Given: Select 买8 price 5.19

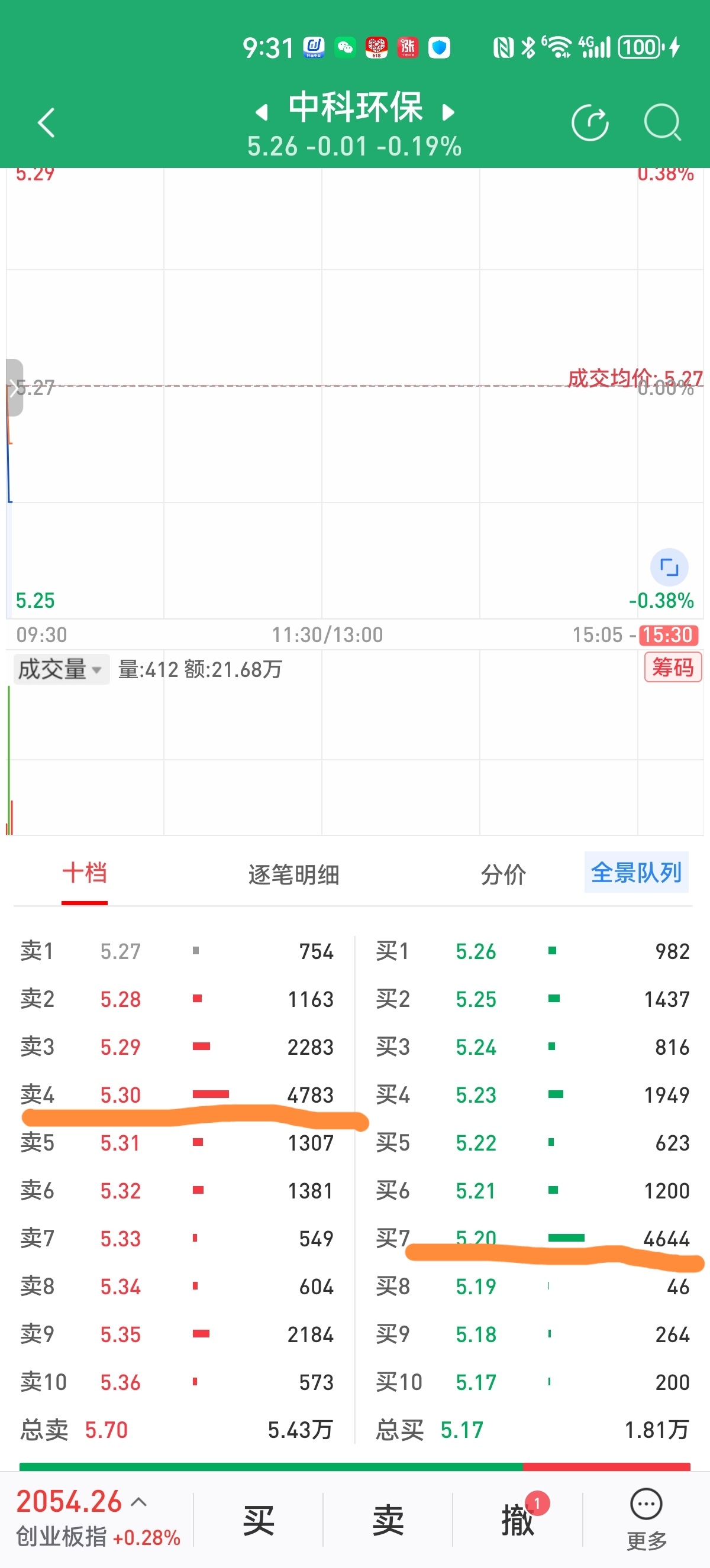Looking at the screenshot, I should coord(476,1286).
